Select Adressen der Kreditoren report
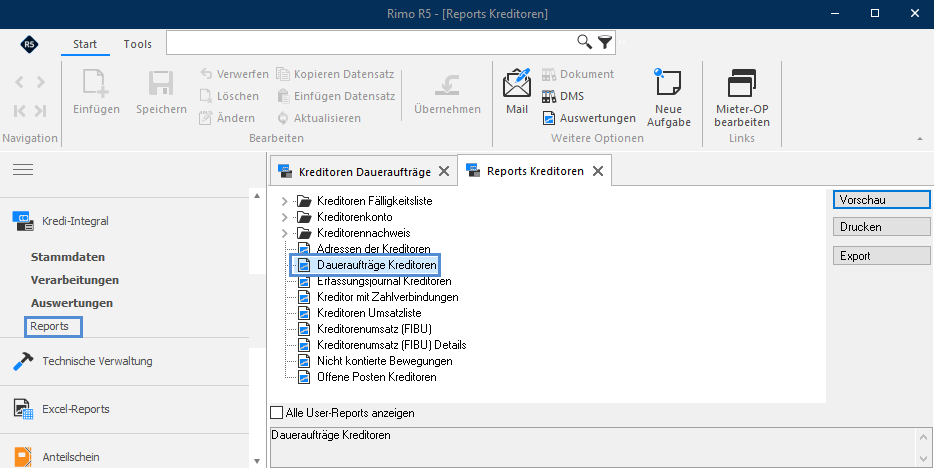The width and height of the screenshot is (934, 468). tap(373, 249)
